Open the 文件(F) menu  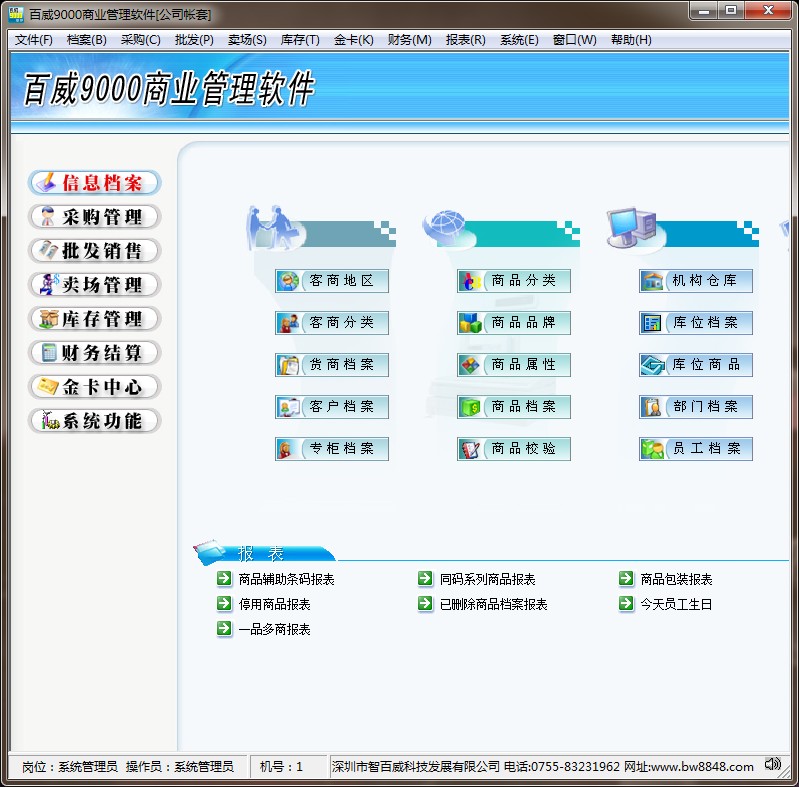point(34,40)
